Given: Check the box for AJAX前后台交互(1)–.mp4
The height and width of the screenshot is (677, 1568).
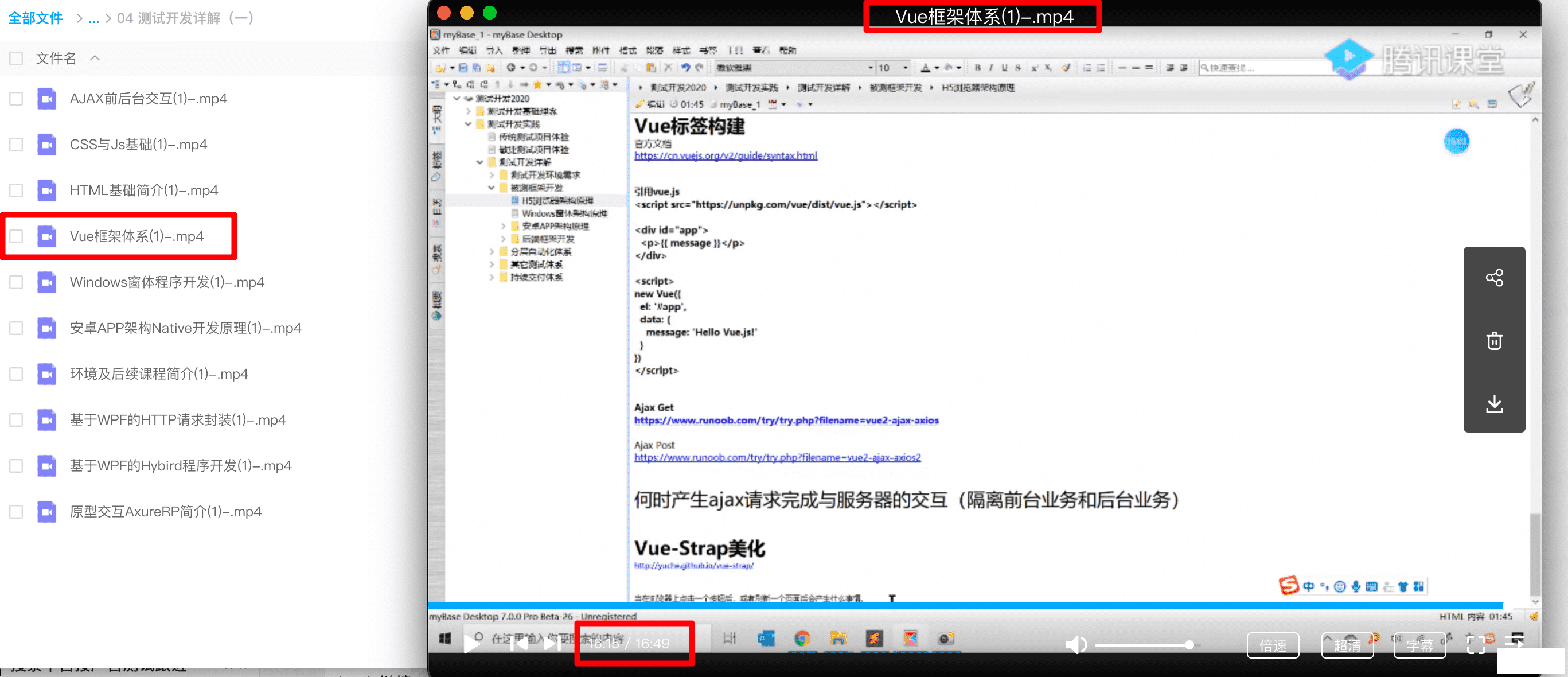Looking at the screenshot, I should coord(17,99).
